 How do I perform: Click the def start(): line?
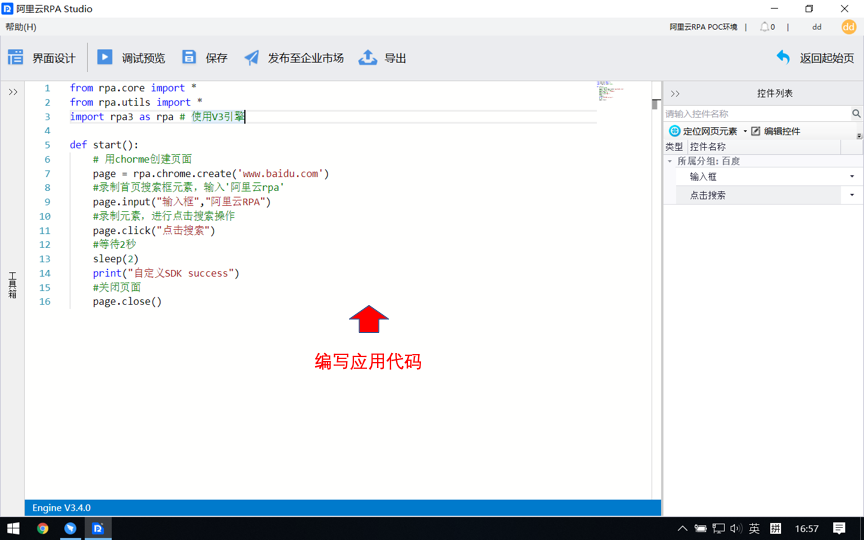[x=104, y=145]
